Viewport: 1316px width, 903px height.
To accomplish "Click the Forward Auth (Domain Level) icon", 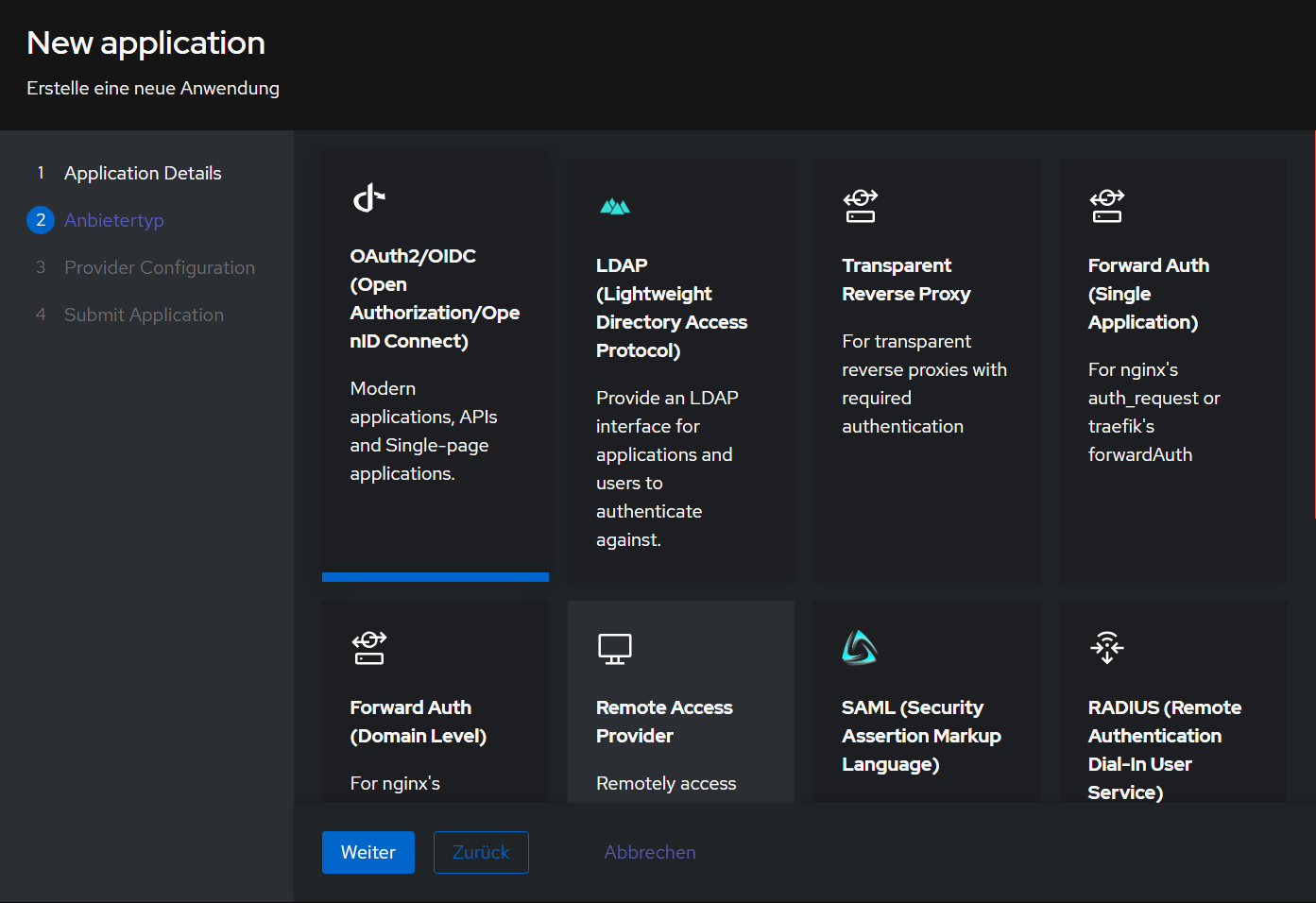I will (x=369, y=648).
